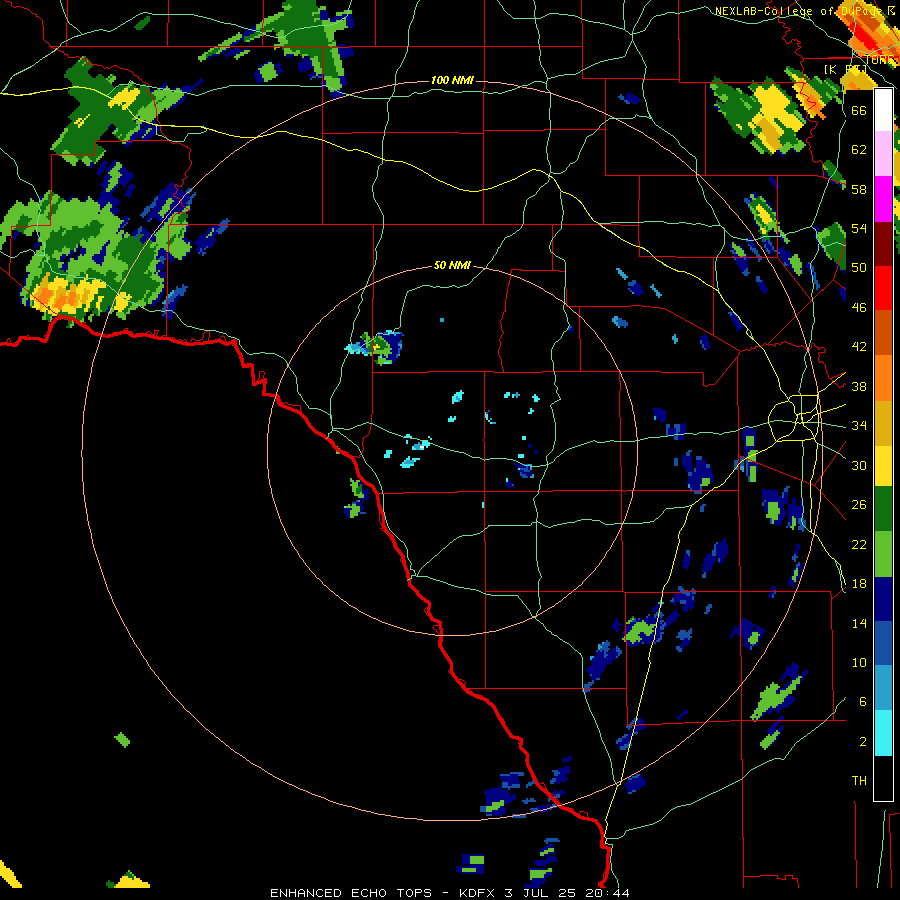900x900 pixels.
Task: Click the dark green color scale segment
Action: click(x=883, y=509)
